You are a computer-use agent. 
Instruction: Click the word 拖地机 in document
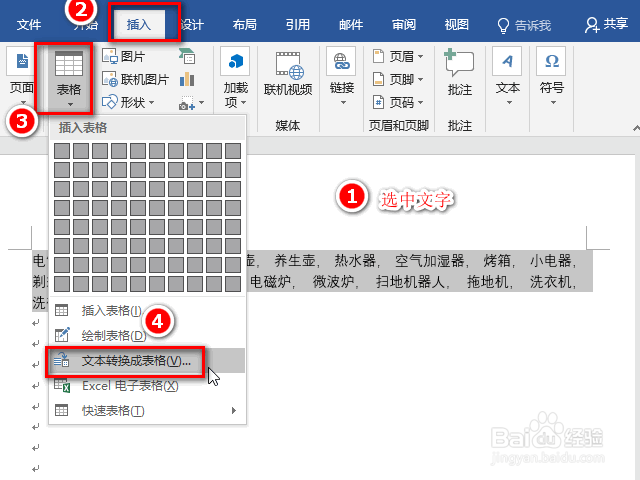tap(488, 282)
